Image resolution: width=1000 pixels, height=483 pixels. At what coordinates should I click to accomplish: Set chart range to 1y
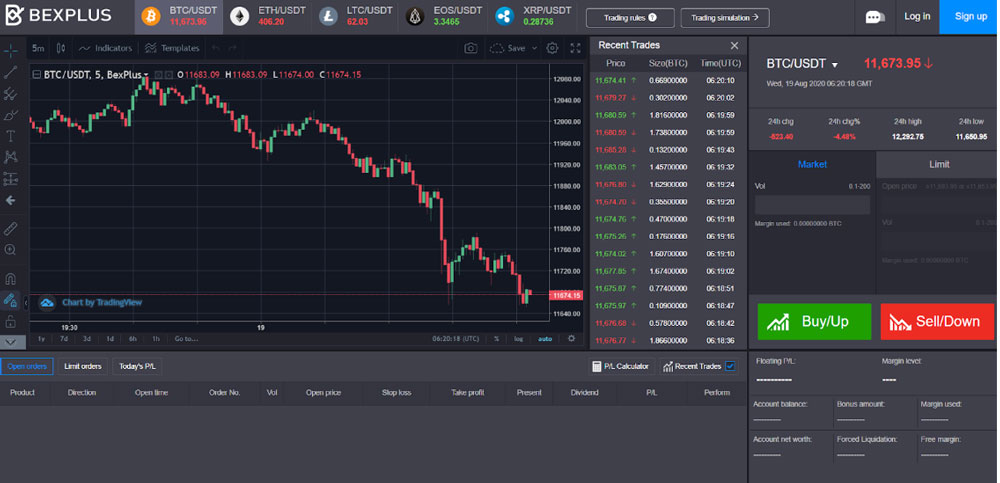[x=41, y=339]
